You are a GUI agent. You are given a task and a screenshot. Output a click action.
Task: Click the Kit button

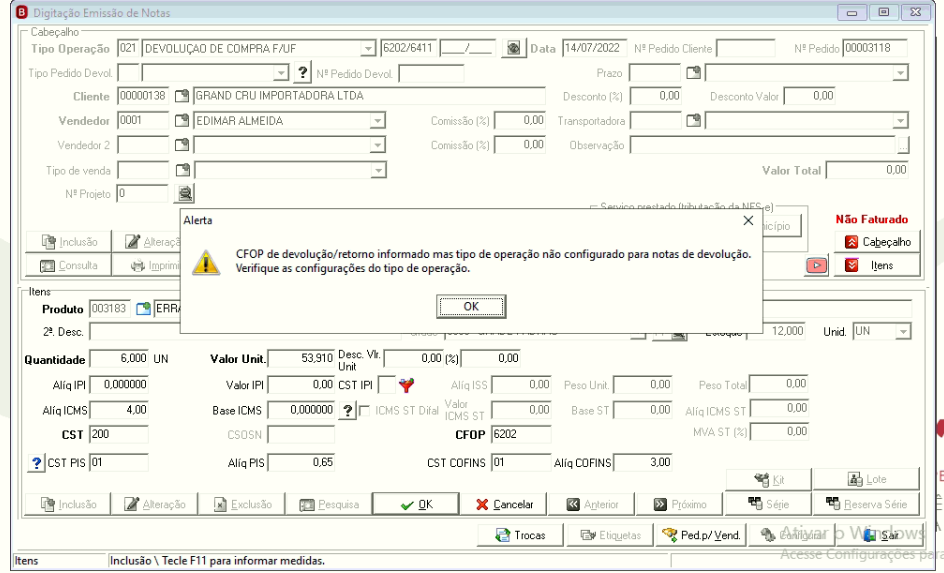coord(769,480)
